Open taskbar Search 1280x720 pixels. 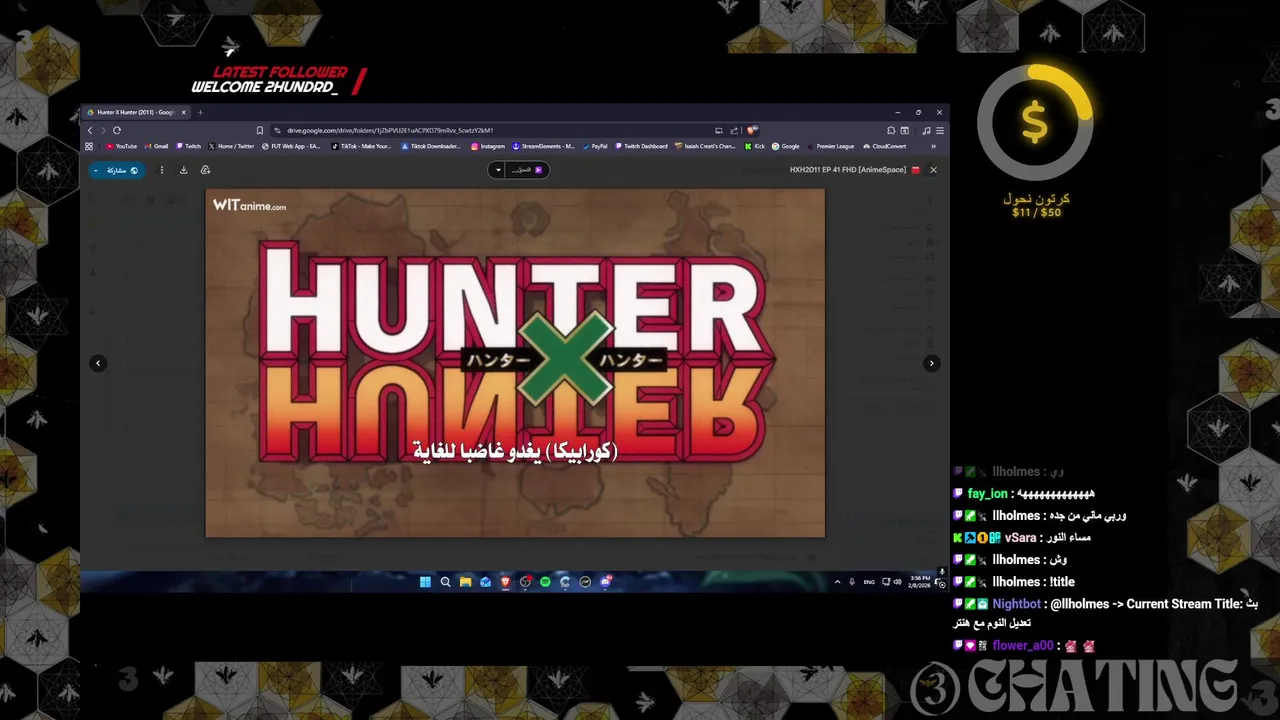(445, 582)
